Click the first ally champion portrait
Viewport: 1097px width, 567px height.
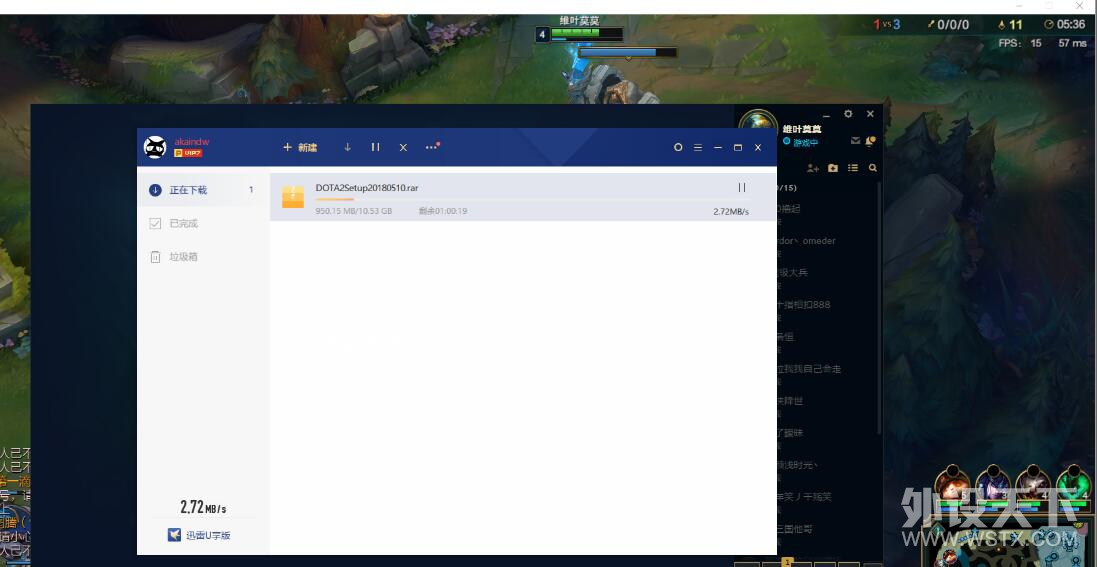point(953,484)
